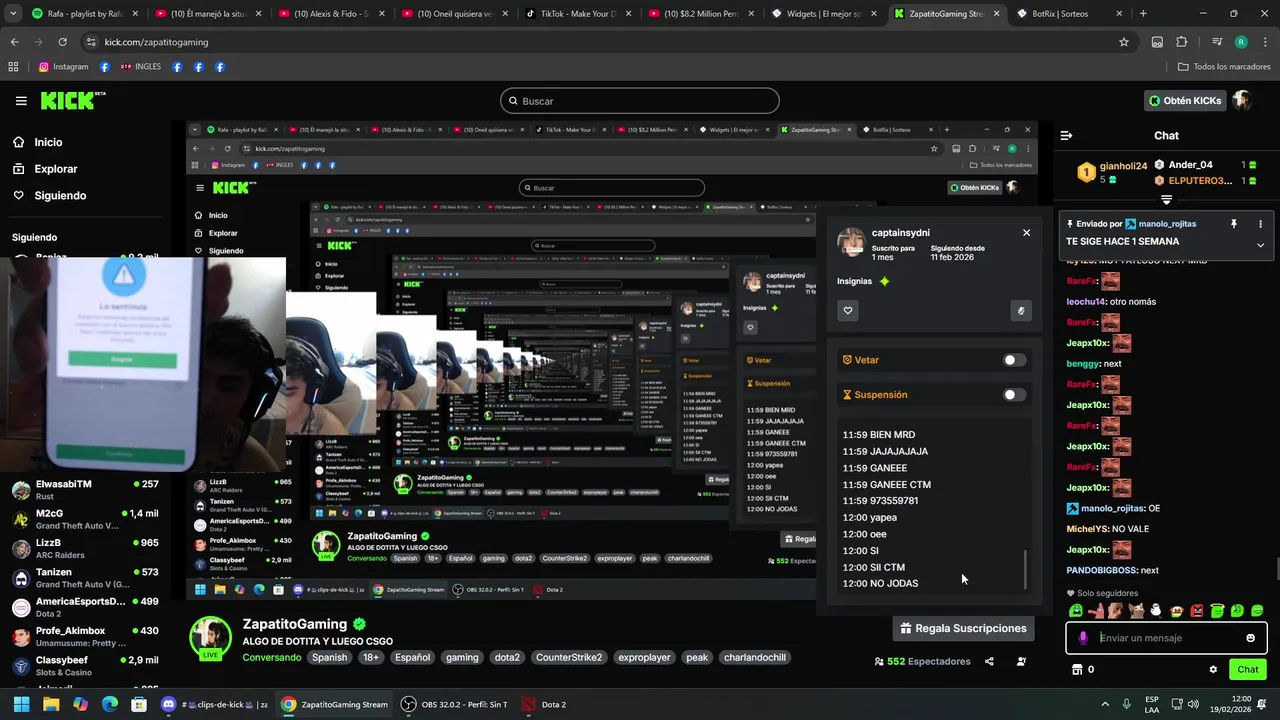Toggle Suspensión switch in largest captainsydni card
The width and height of the screenshot is (1280, 720).
pos(1014,395)
